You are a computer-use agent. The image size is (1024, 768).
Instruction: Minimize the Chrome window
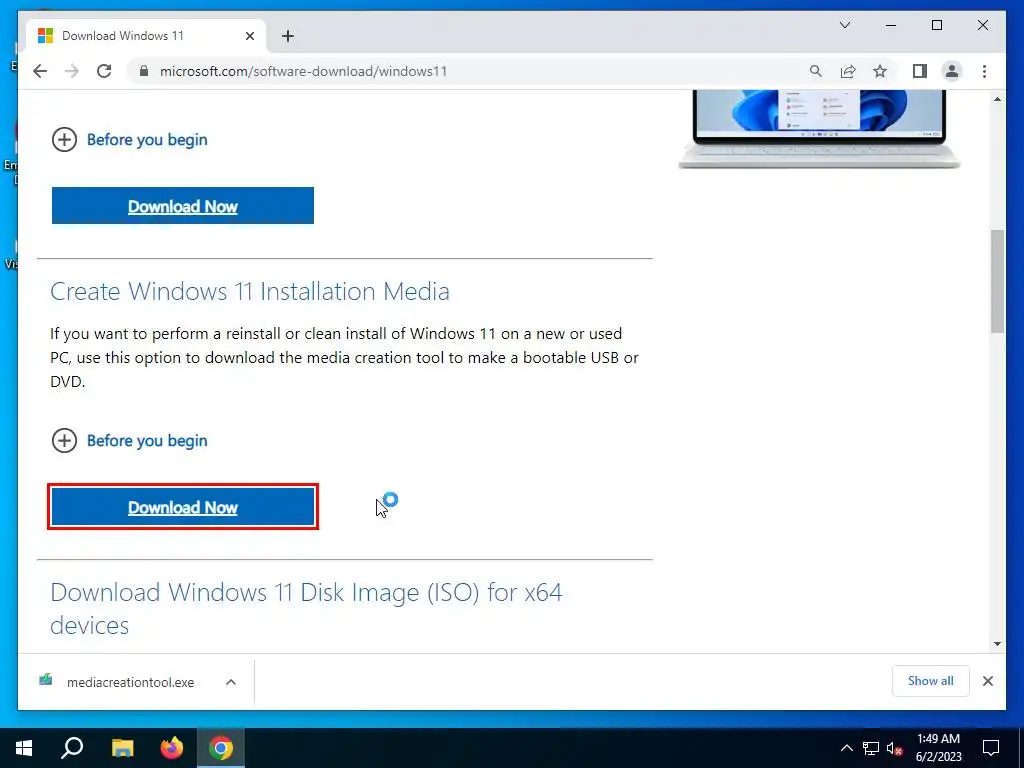click(x=891, y=25)
